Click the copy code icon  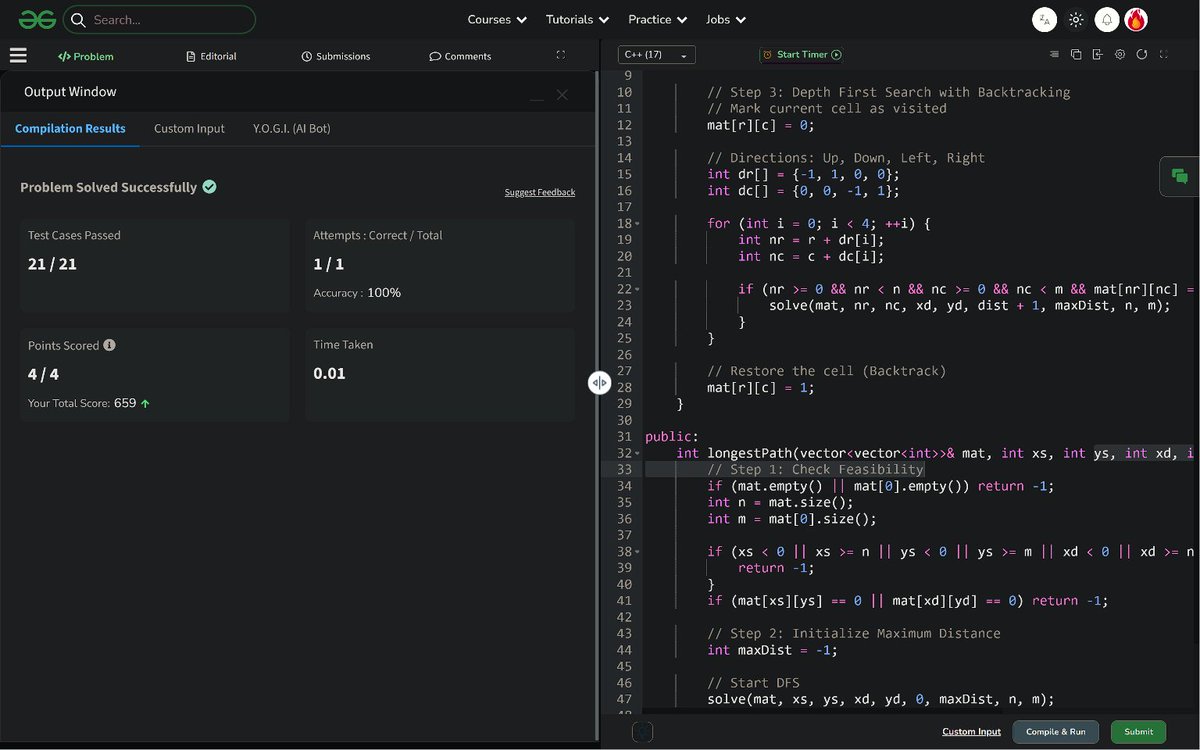[x=1076, y=55]
